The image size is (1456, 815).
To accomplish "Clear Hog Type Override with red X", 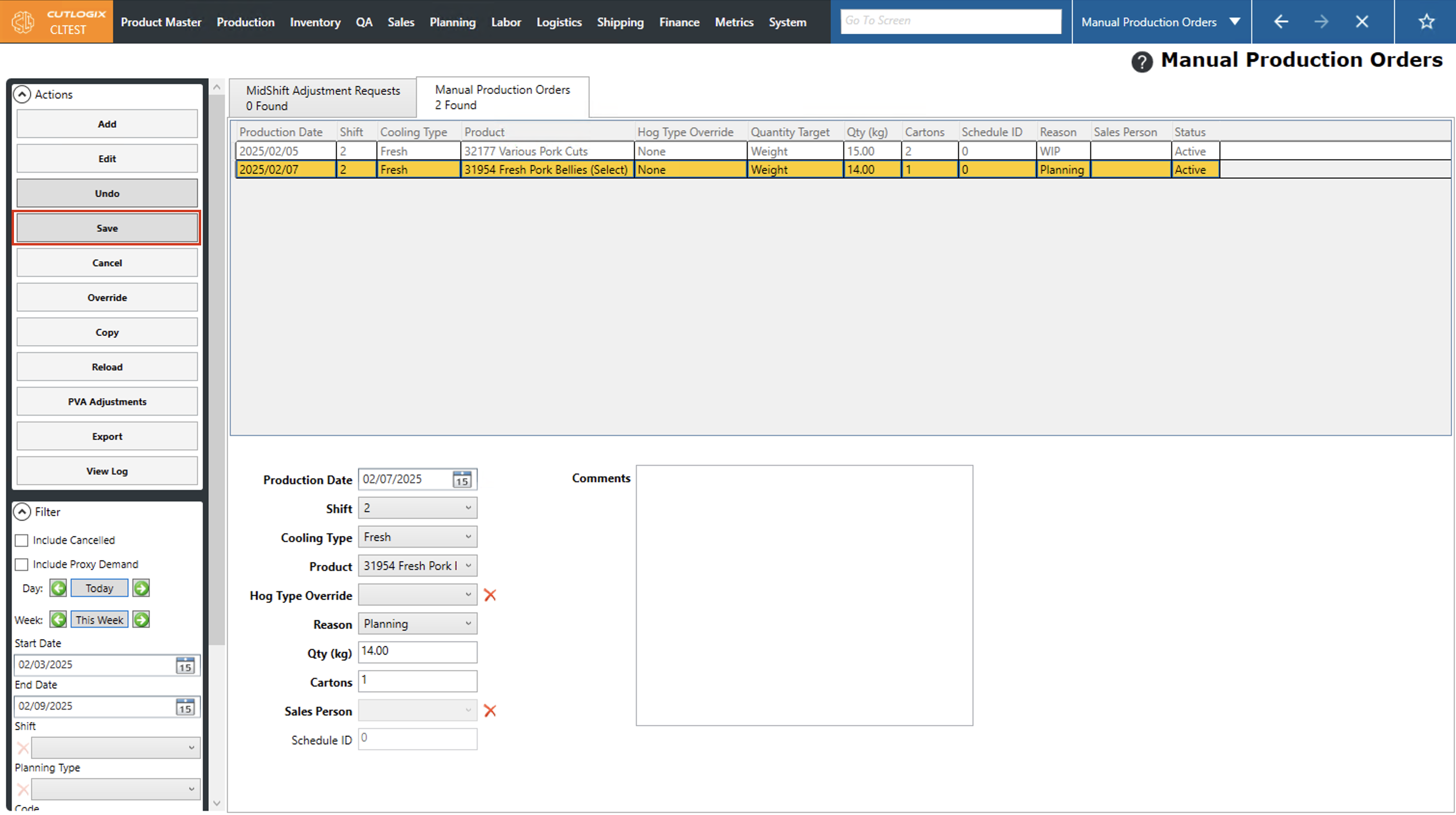I will point(490,595).
